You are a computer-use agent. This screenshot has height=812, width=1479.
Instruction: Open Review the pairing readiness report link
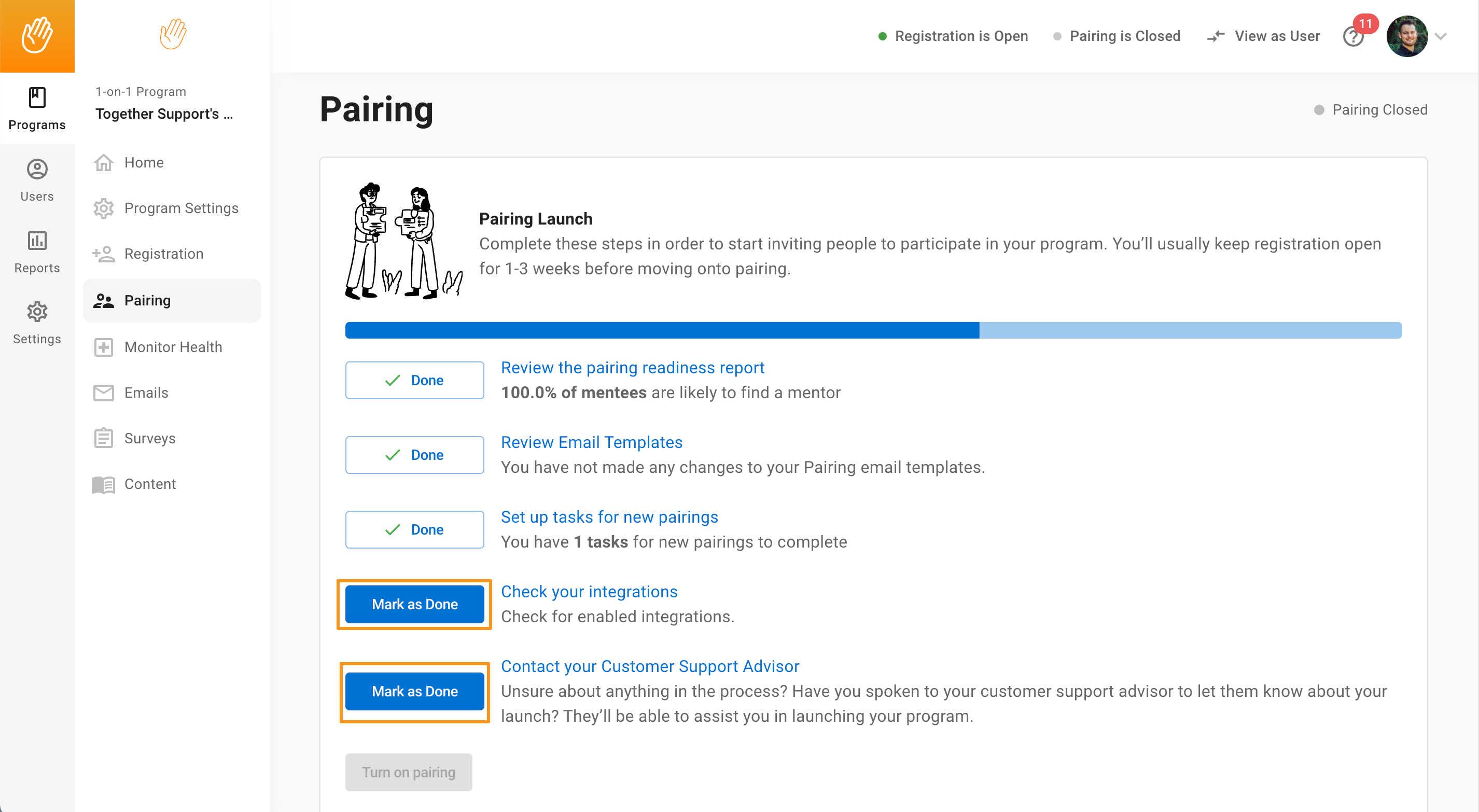pyautogui.click(x=633, y=368)
